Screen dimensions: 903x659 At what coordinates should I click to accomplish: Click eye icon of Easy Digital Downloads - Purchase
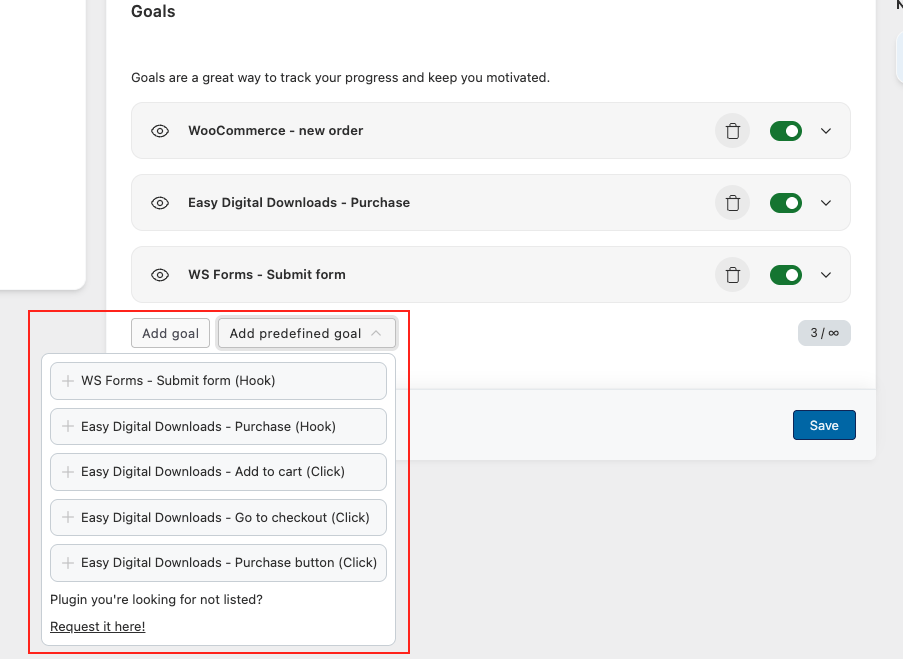[x=160, y=203]
